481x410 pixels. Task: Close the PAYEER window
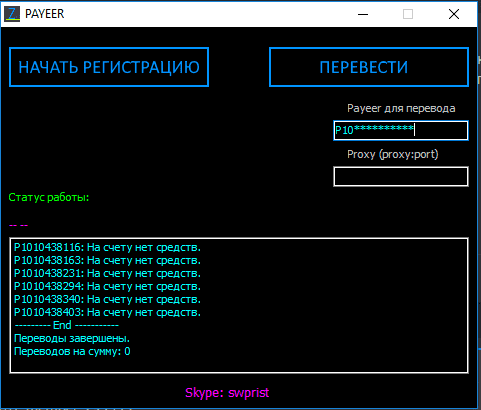click(x=454, y=14)
